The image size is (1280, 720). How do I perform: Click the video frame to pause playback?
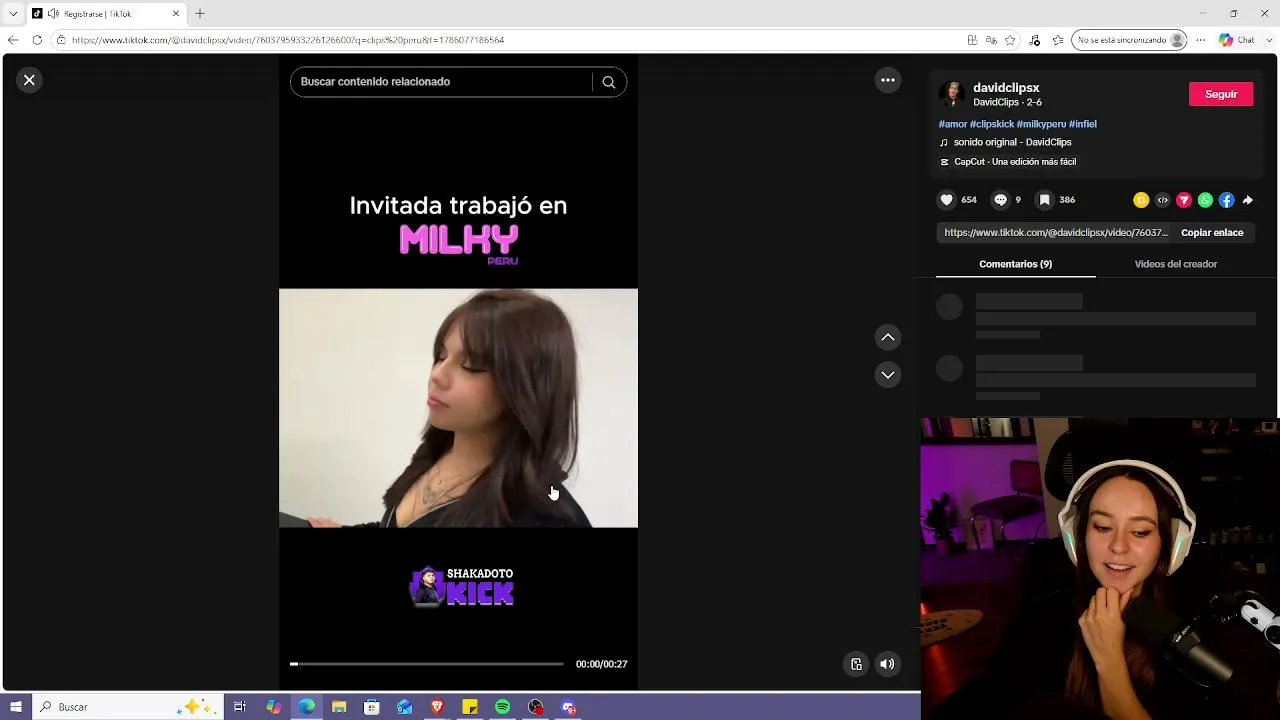click(x=458, y=408)
